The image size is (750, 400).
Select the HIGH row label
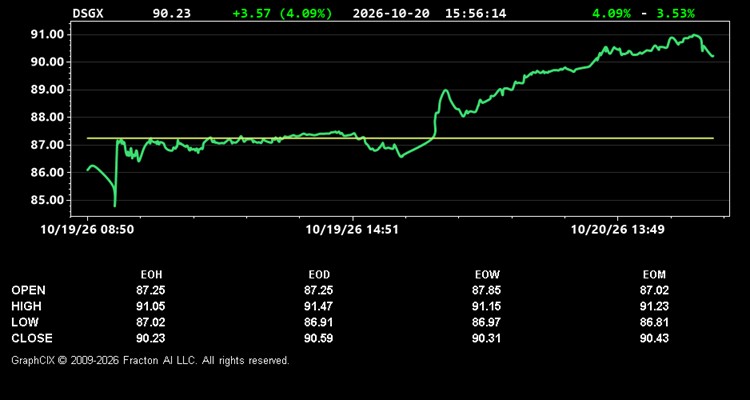point(26,306)
